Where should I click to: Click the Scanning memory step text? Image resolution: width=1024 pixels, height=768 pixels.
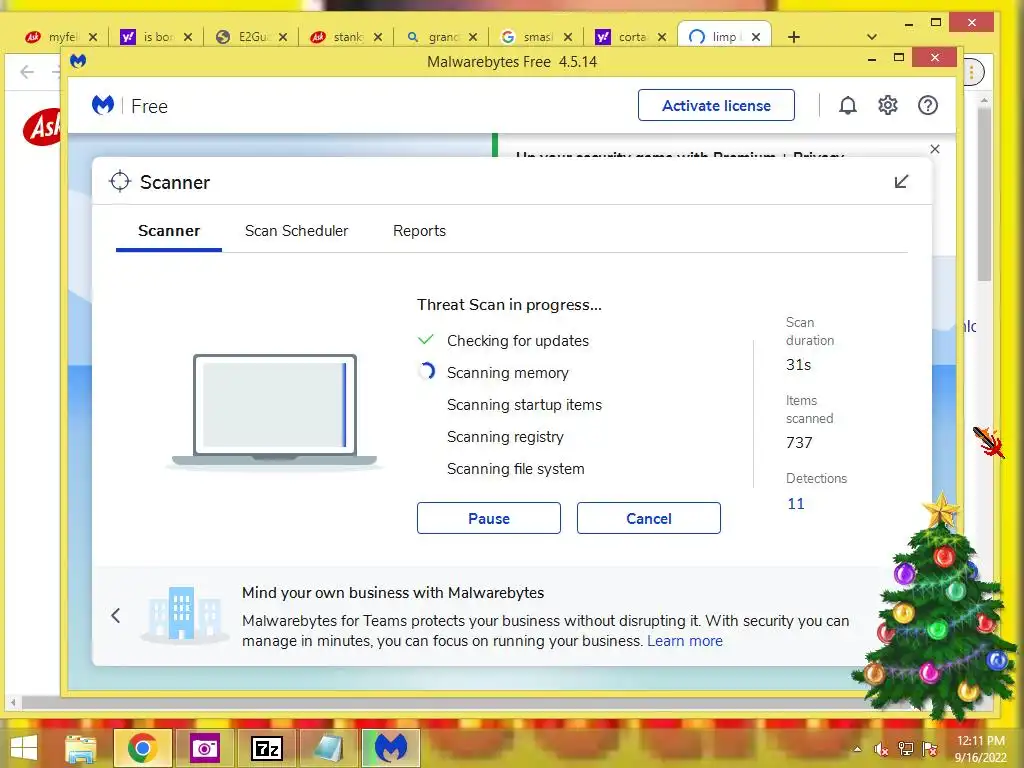507,373
